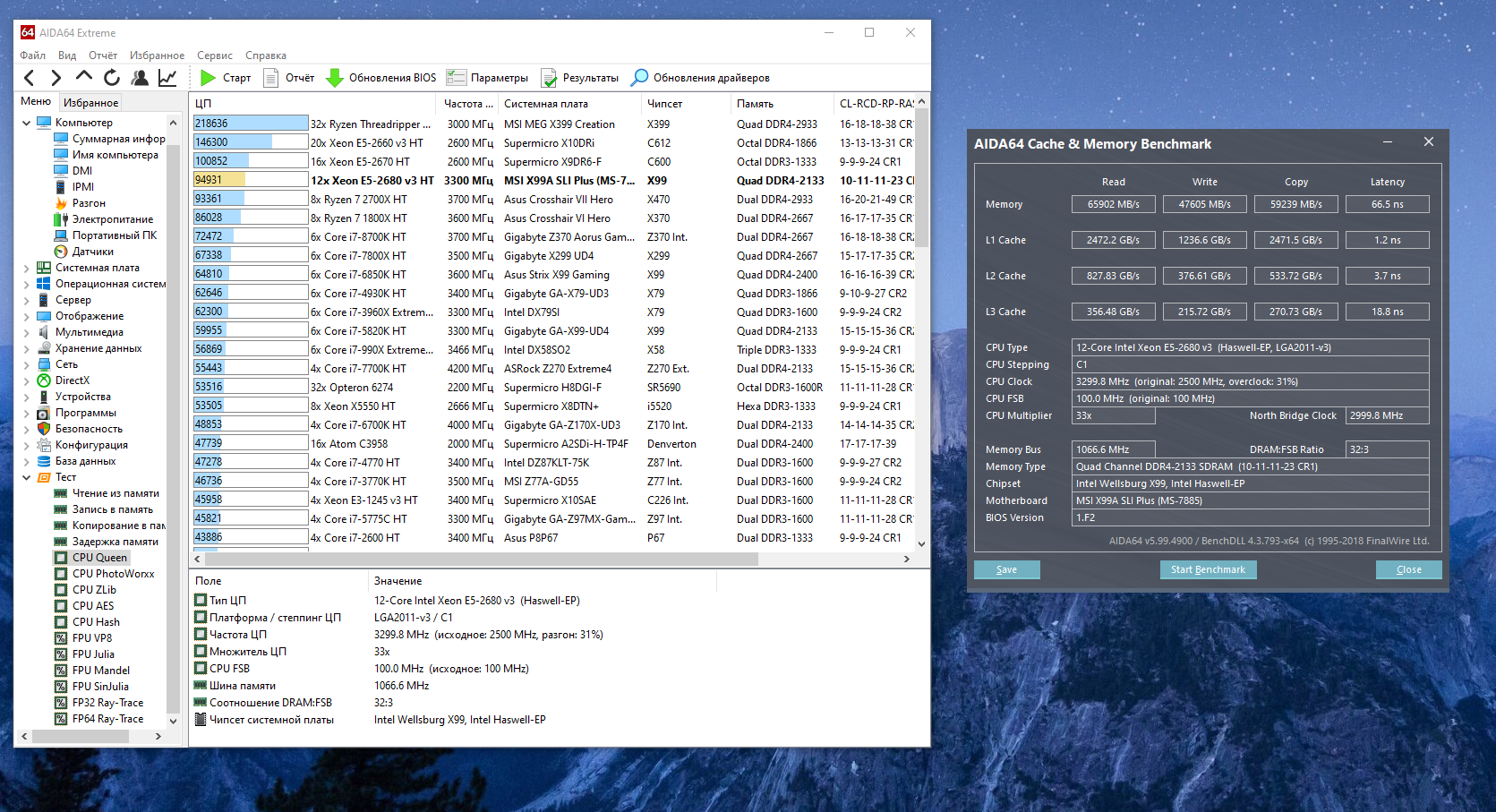Click Save in the Cache & Memory Benchmark
This screenshot has height=812, width=1496.
point(1007,569)
